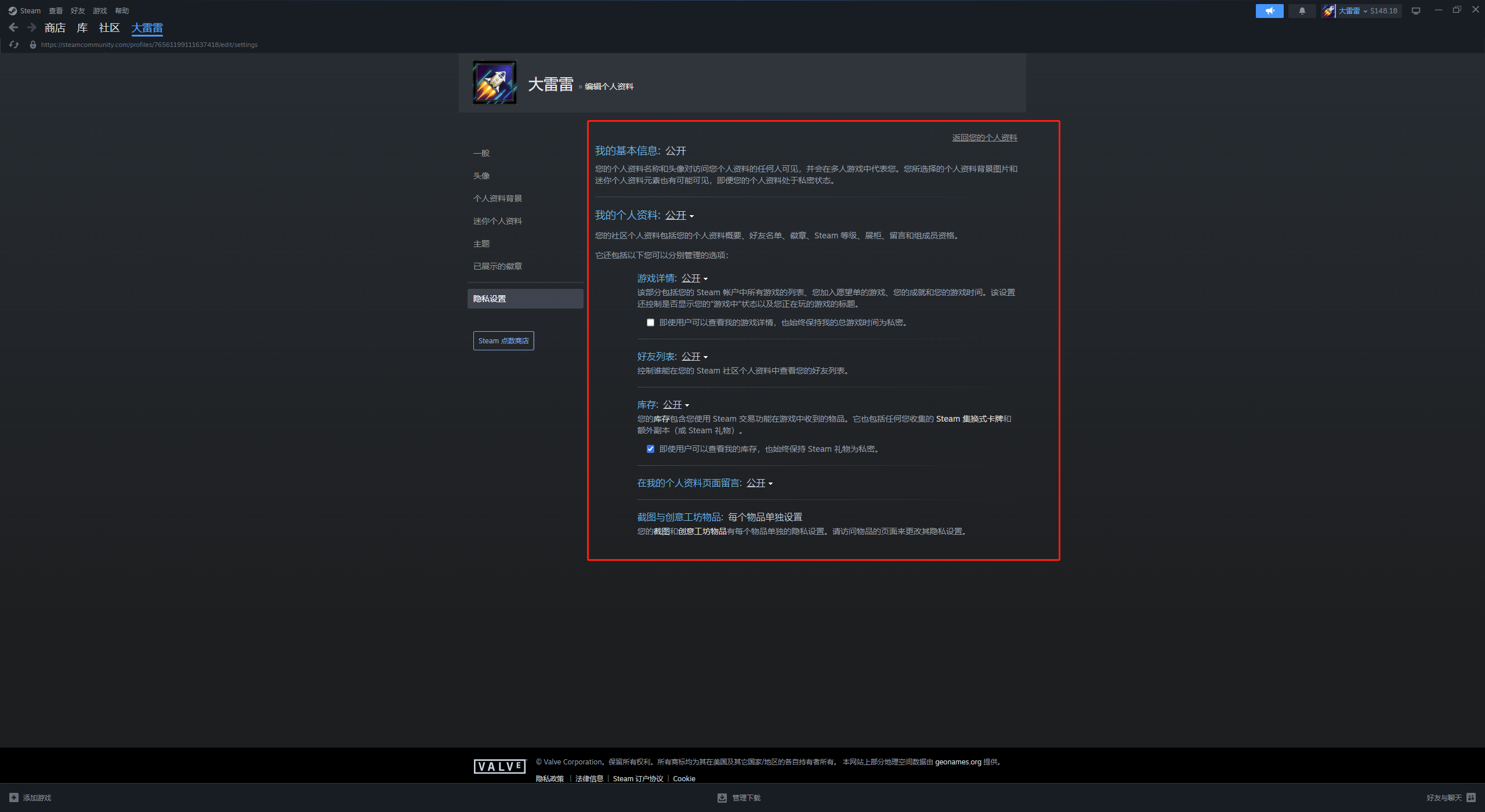Image resolution: width=1485 pixels, height=812 pixels.
Task: Open 我的个人资料 privacy dropdown
Action: tap(679, 215)
